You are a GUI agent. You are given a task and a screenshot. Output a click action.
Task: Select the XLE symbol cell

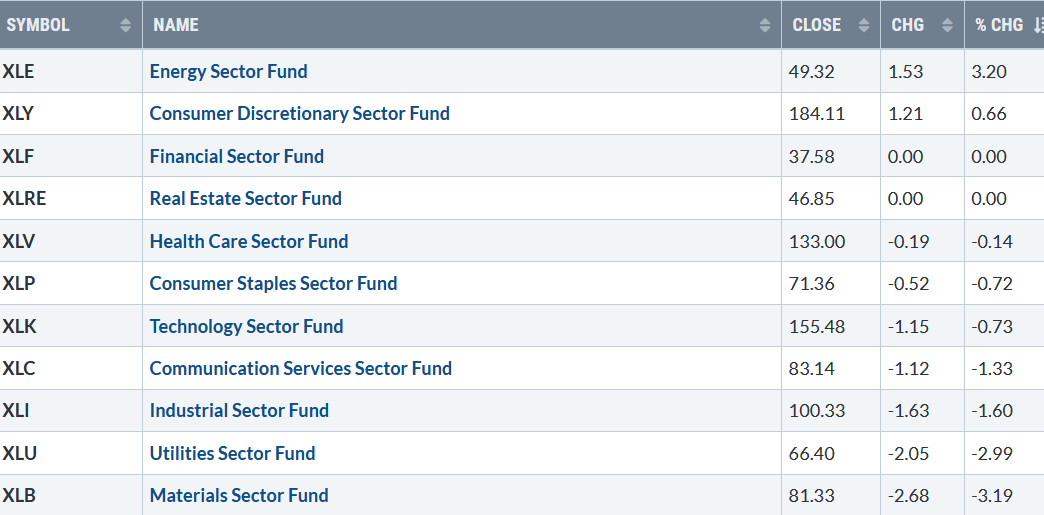(71, 71)
